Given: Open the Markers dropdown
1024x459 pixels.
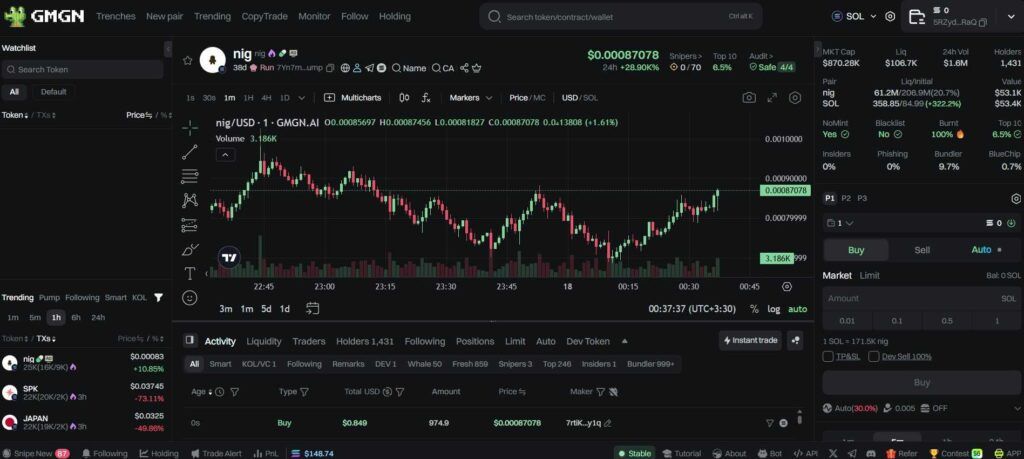Looking at the screenshot, I should tap(471, 98).
